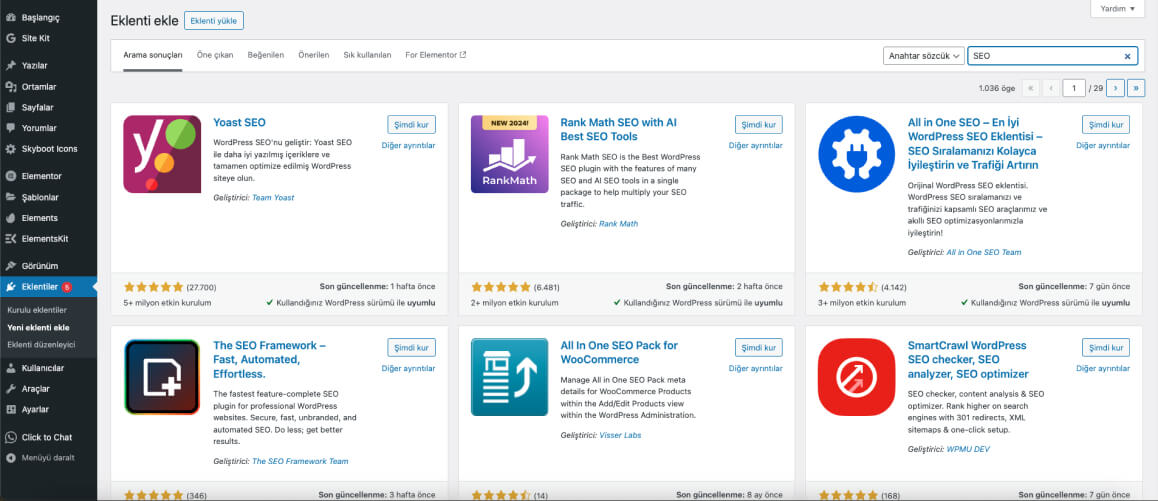Click the RankMath plugin logo
Image resolution: width=1158 pixels, height=501 pixels.
[x=510, y=154]
